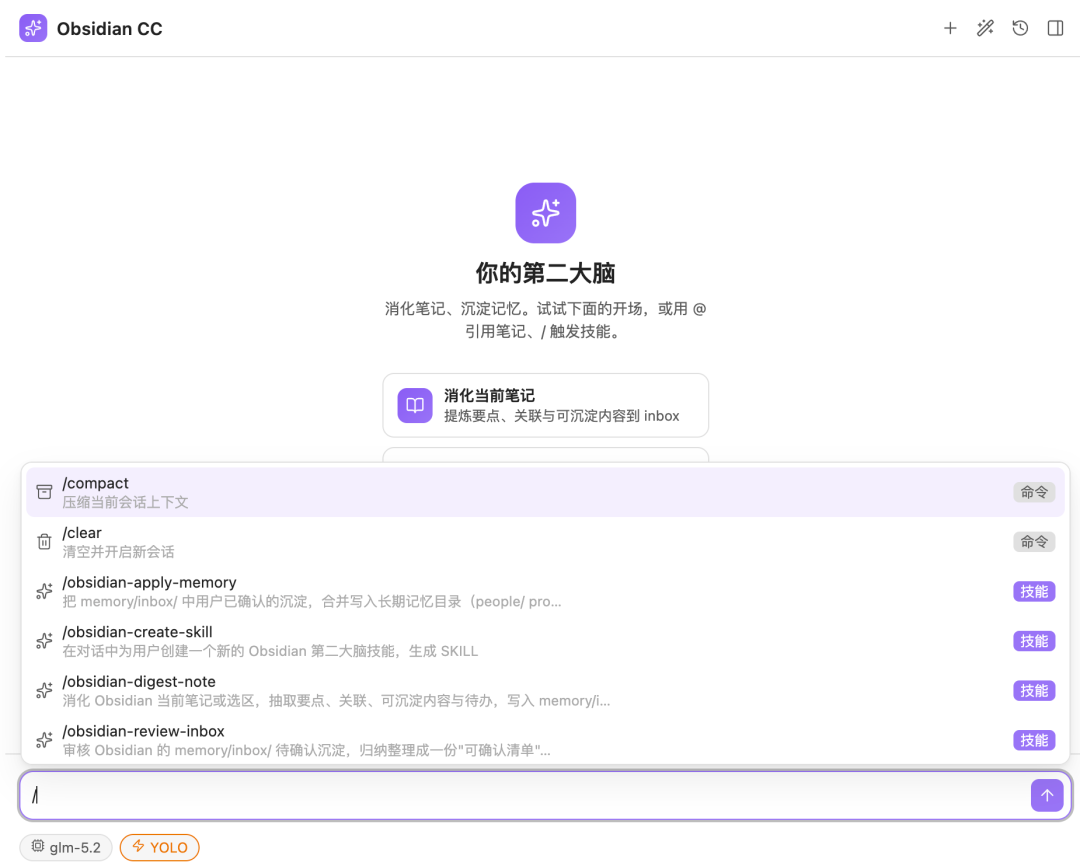Image resolution: width=1080 pixels, height=866 pixels.
Task: Click sparkle icon beside /obsidian-digest-note
Action: tap(44, 690)
